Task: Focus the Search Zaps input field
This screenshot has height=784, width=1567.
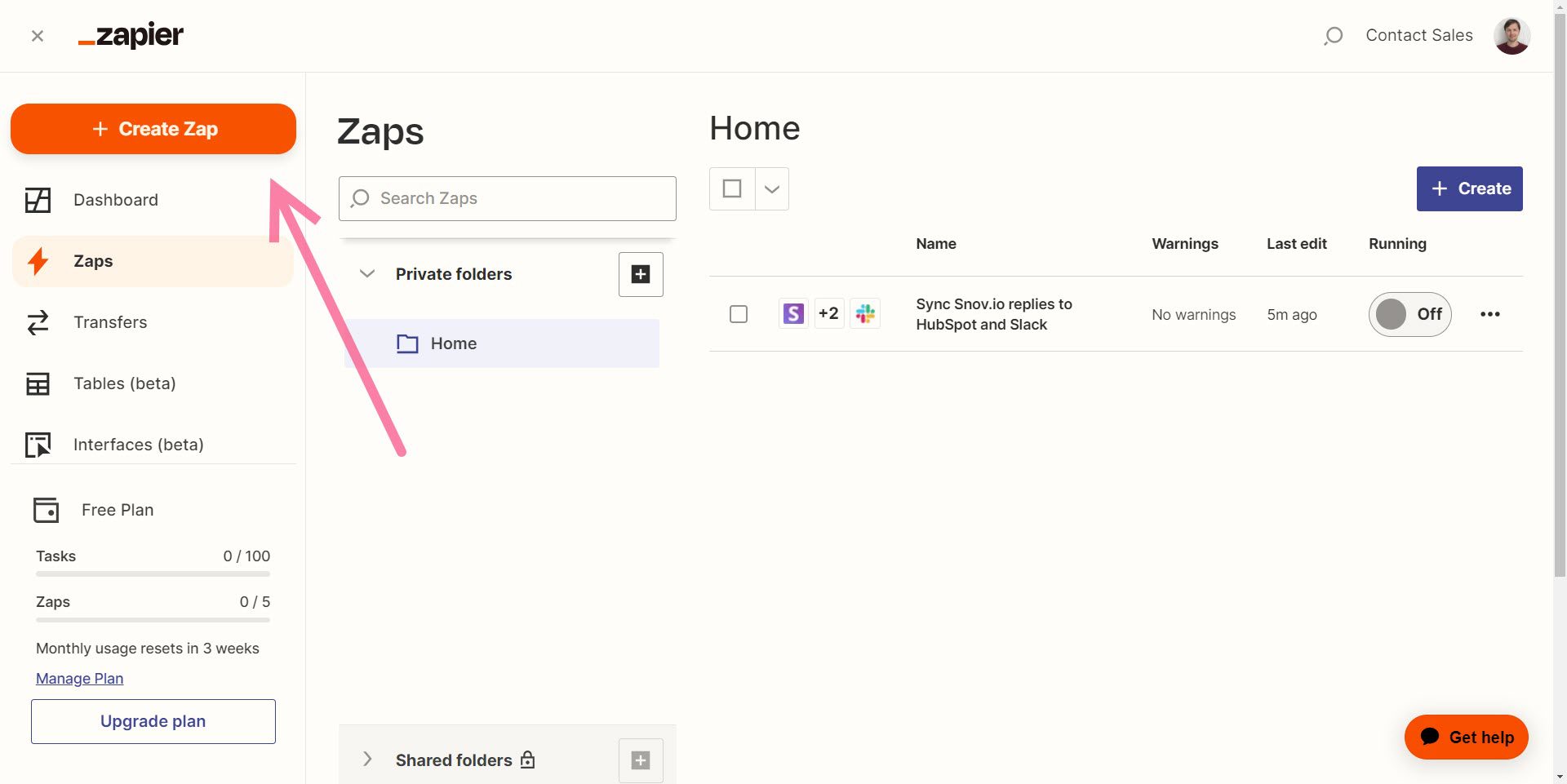Action: tap(508, 198)
